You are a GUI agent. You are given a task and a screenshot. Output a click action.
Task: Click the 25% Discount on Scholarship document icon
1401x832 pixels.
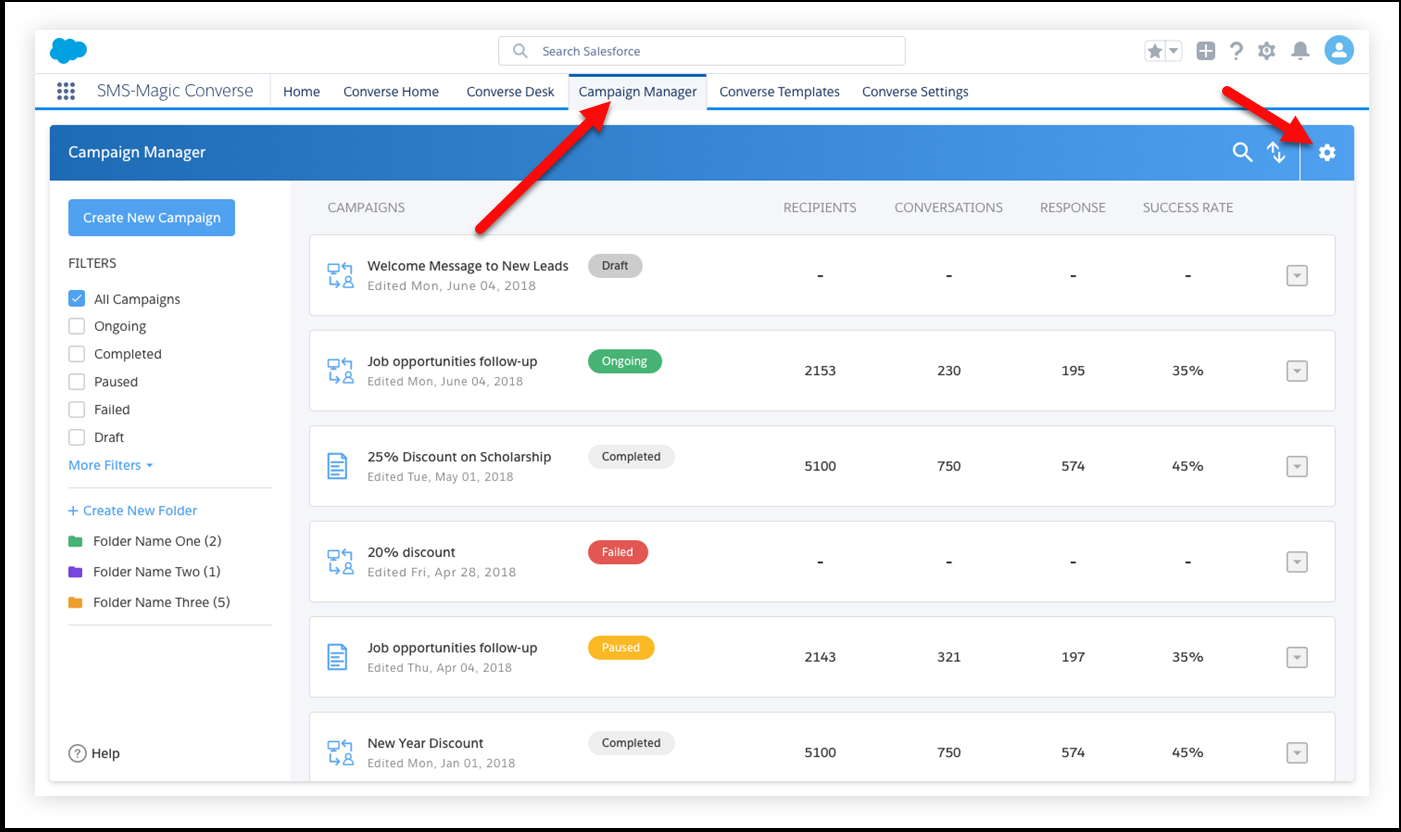[339, 466]
